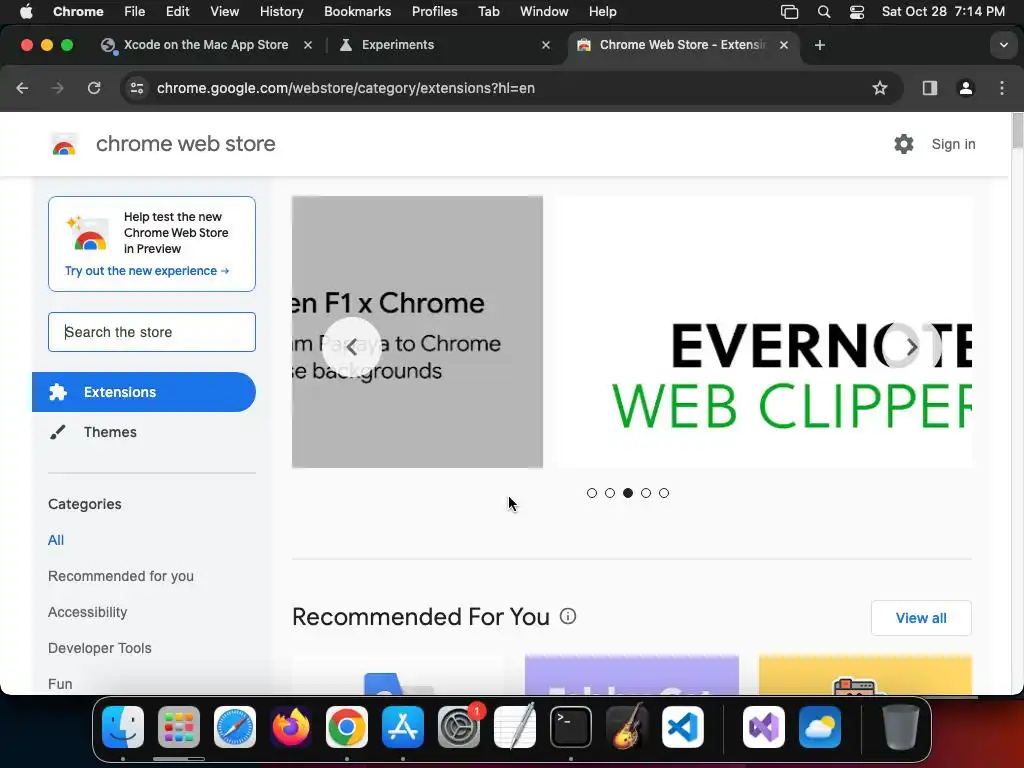
Task: Close the Xcode on the Mac App Store tab
Action: [x=308, y=45]
